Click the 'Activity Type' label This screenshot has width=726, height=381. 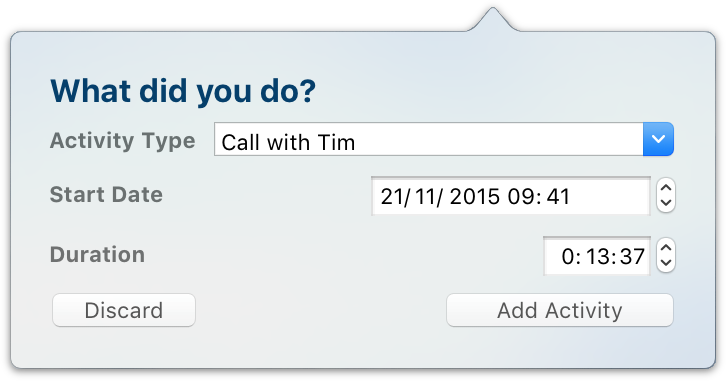point(123,141)
